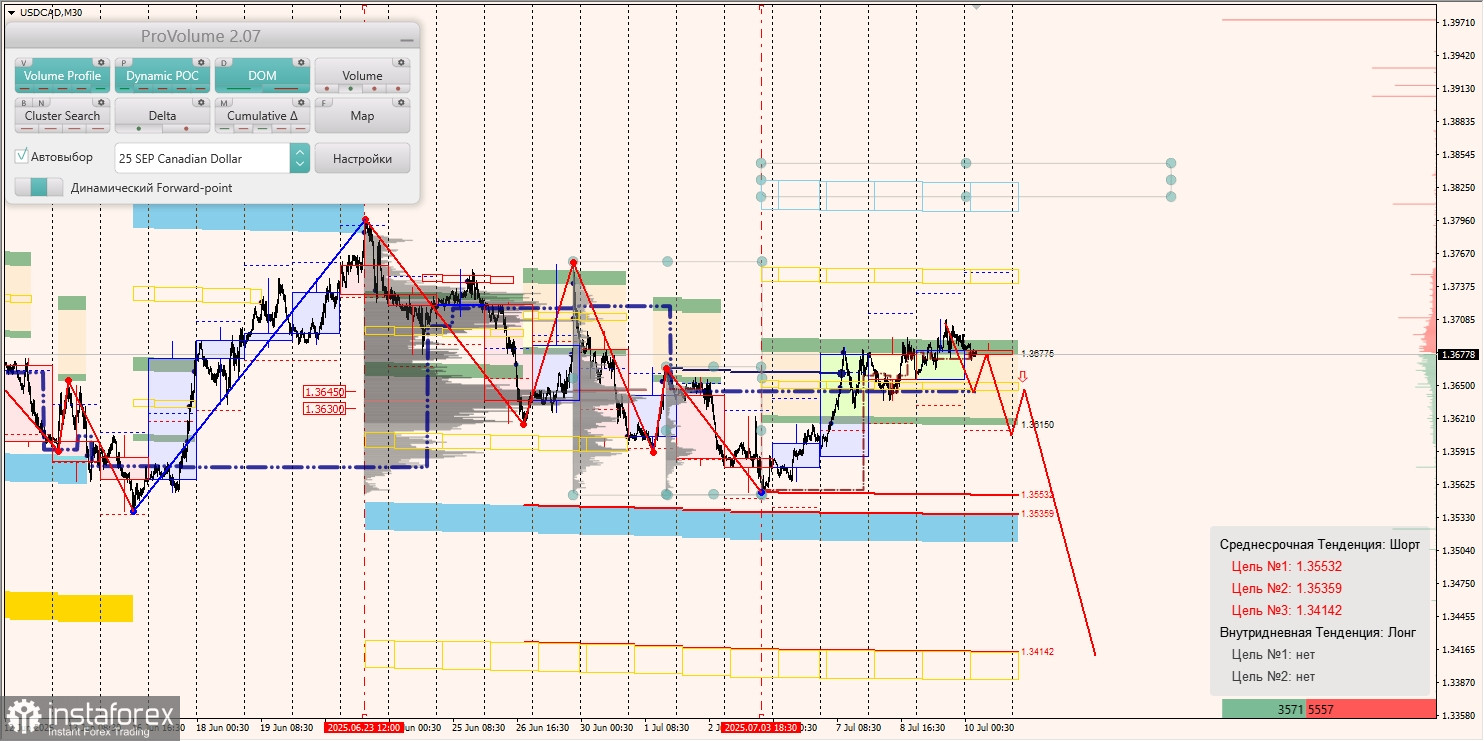The height and width of the screenshot is (741, 1484).
Task: Click the 1.35359 target line label
Action: [1037, 514]
